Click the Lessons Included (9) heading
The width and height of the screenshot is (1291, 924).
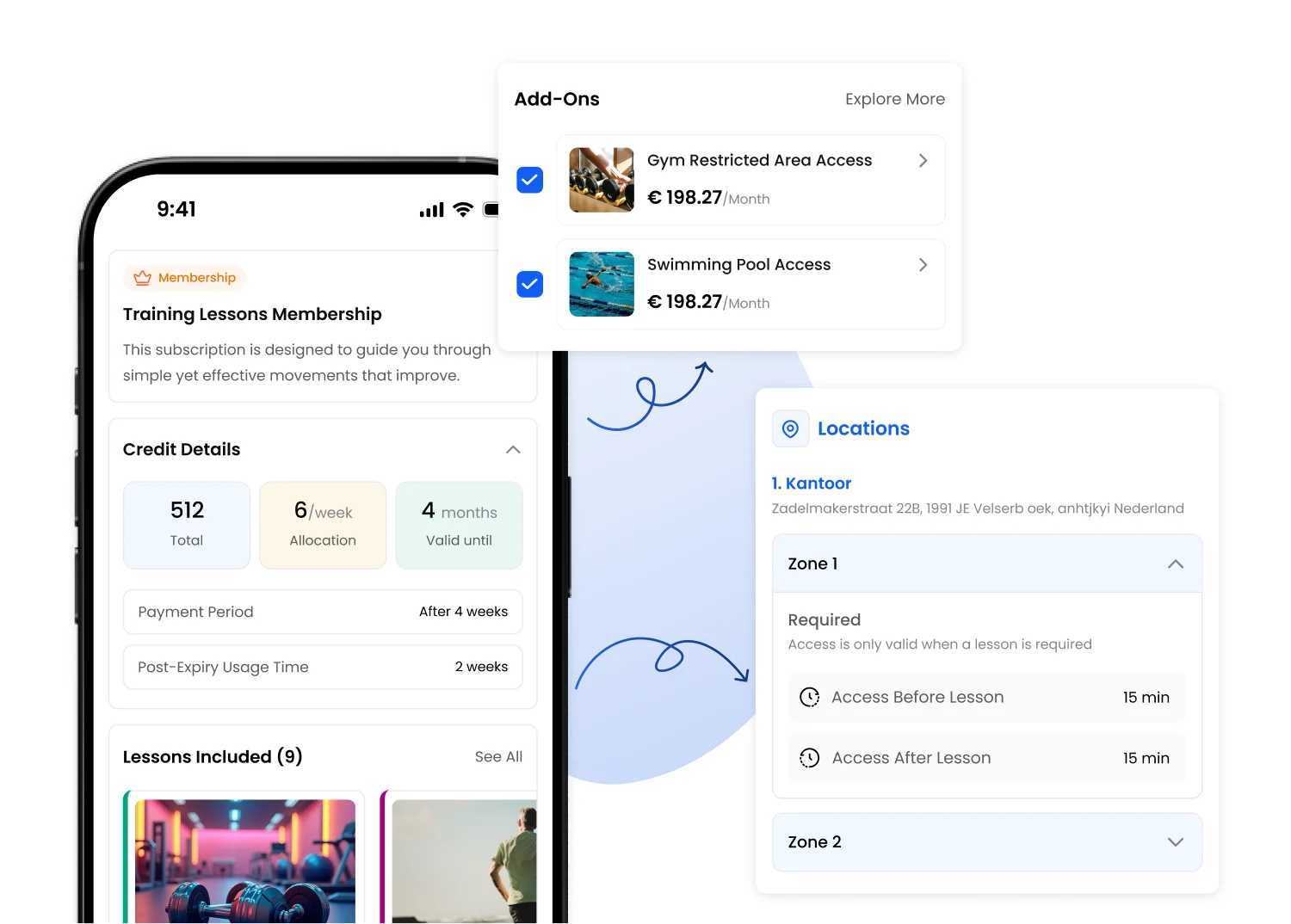coord(213,757)
